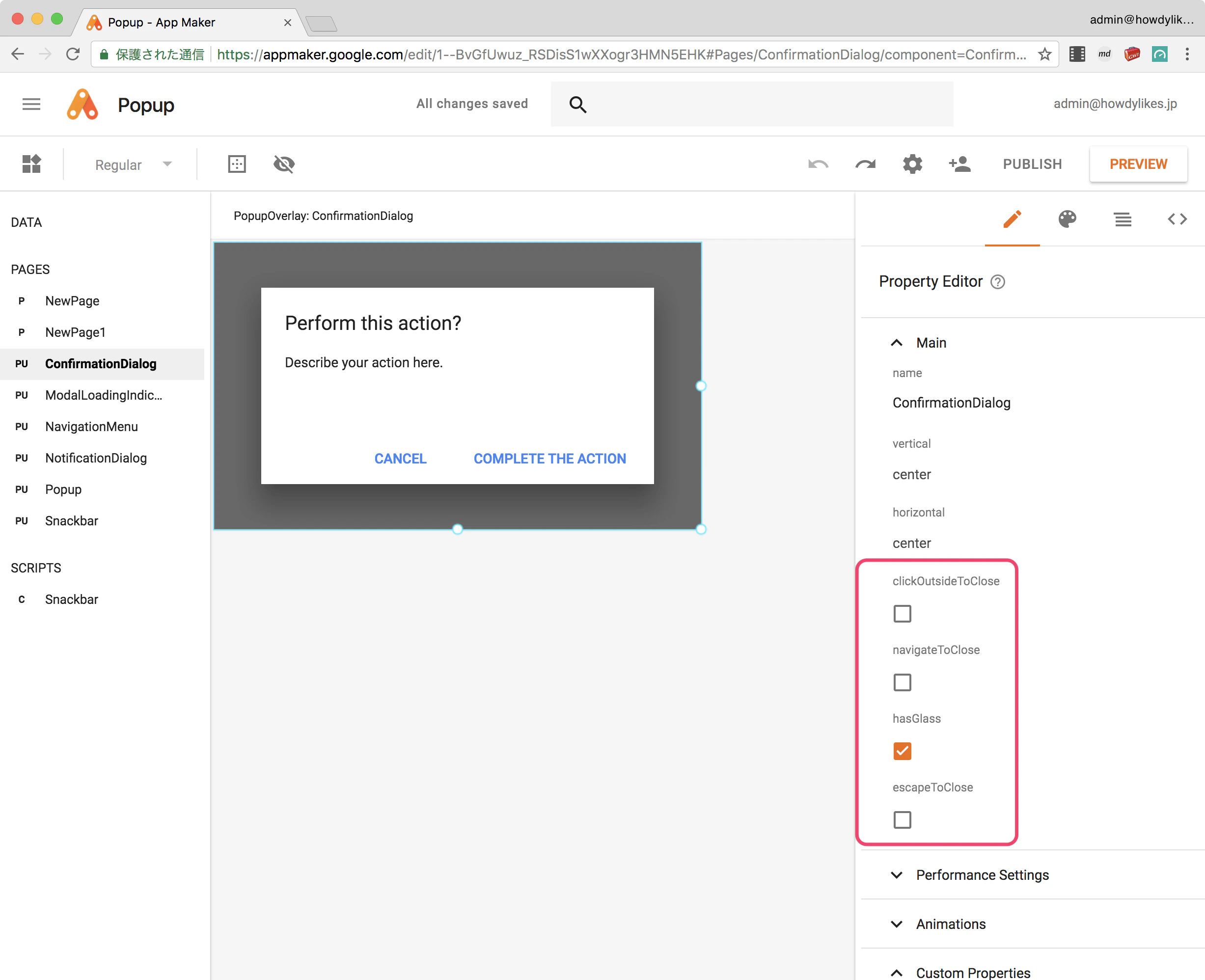1205x980 pixels.
Task: Click the search magnifier icon
Action: (577, 105)
